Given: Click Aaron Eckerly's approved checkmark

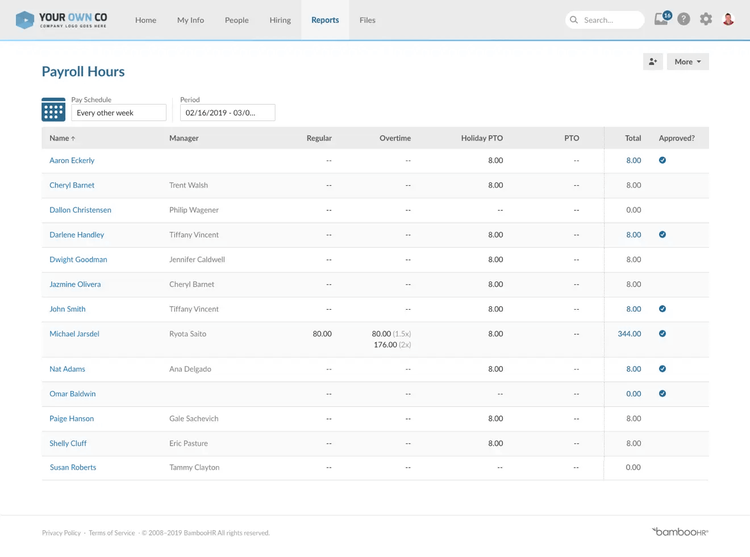Looking at the screenshot, I should click(662, 160).
